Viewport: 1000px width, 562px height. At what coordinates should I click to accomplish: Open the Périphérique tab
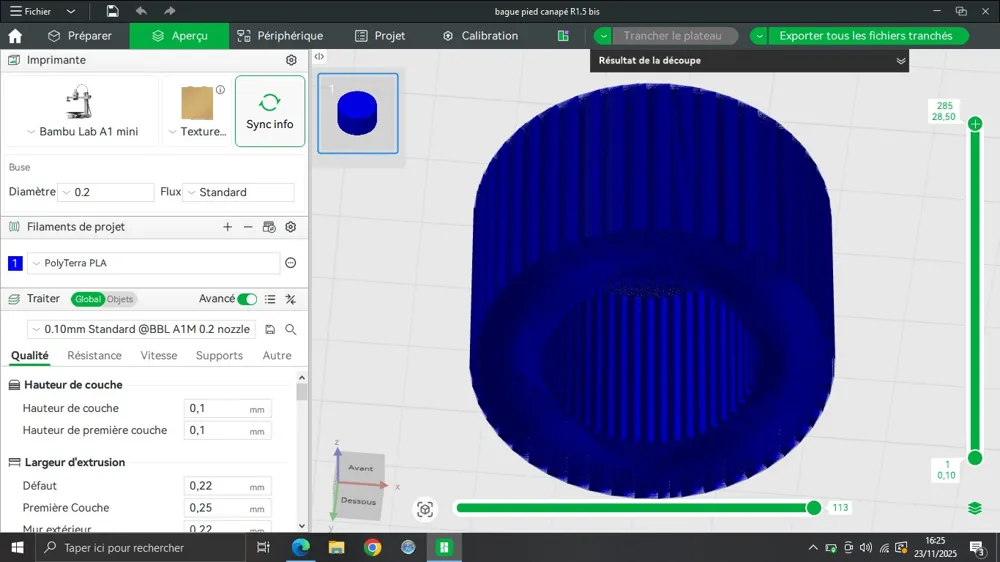click(x=280, y=36)
